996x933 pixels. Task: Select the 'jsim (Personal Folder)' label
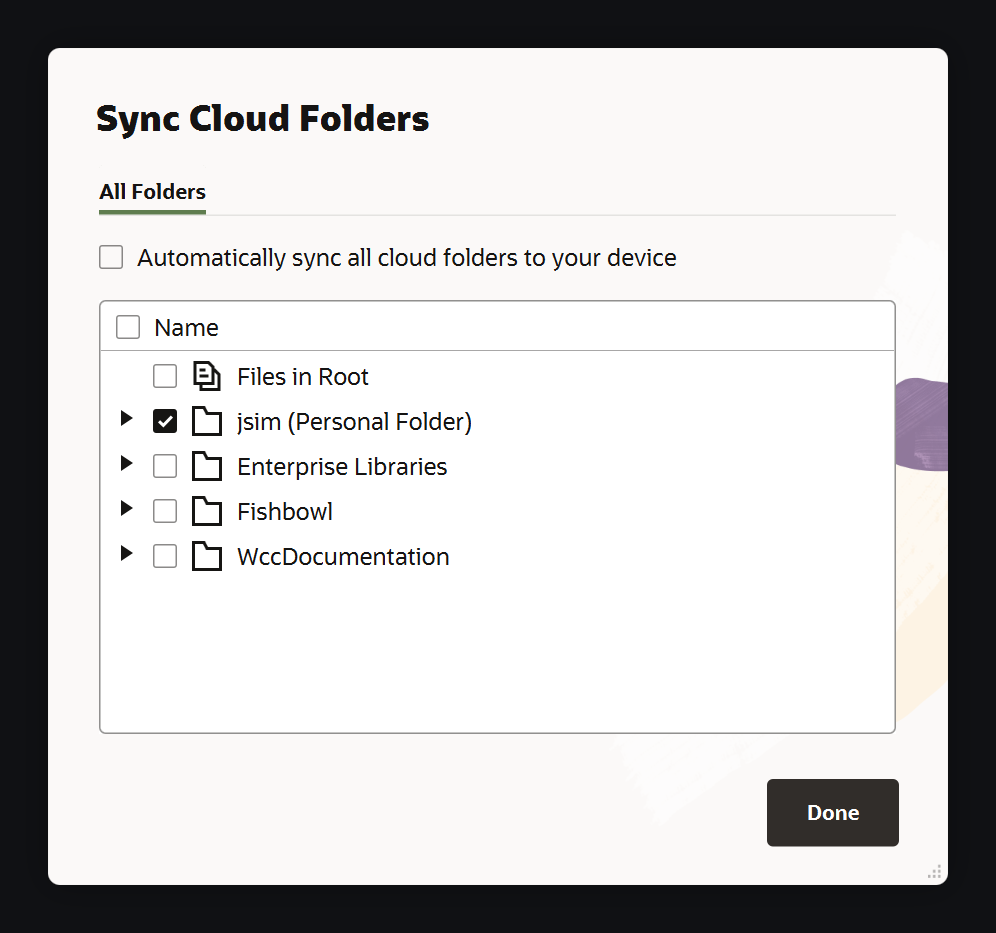354,422
